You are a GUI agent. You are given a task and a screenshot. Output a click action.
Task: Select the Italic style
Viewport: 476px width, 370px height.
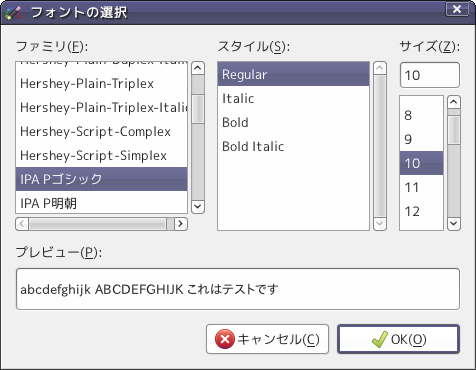point(293,98)
